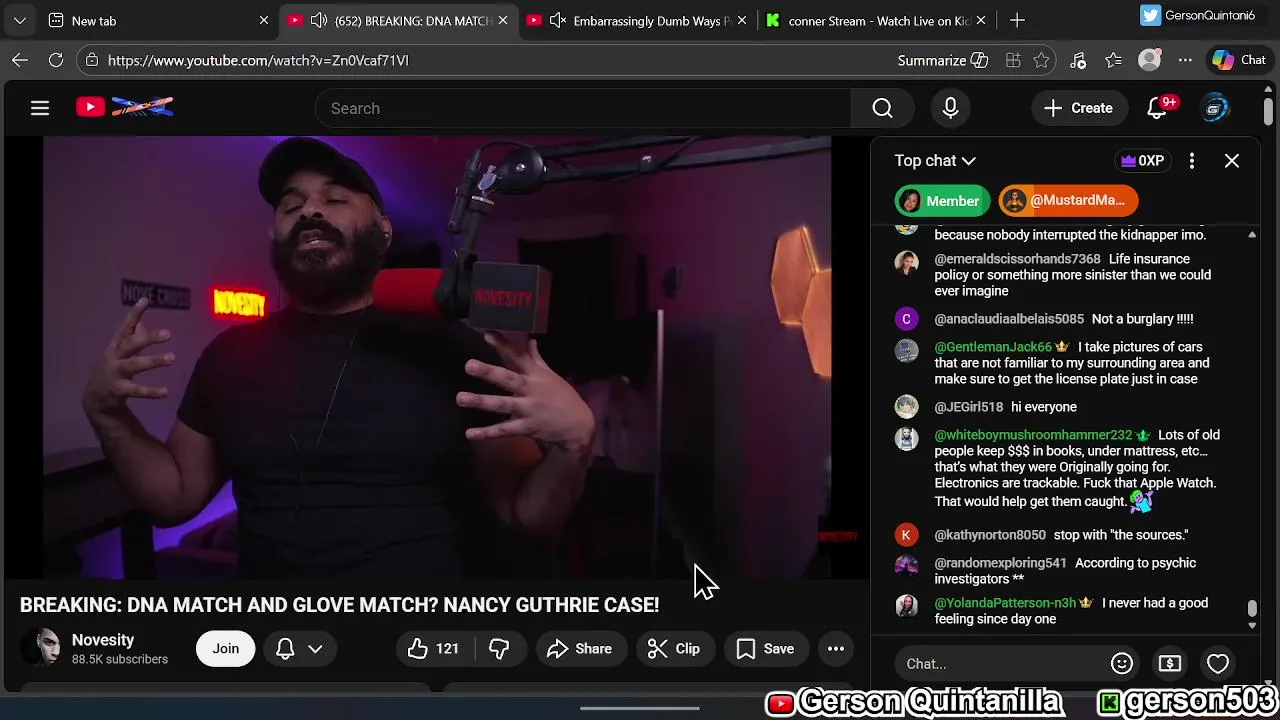Screen dimensions: 1280x720
Task: Open the browser apps grid icon
Action: coord(1013,60)
